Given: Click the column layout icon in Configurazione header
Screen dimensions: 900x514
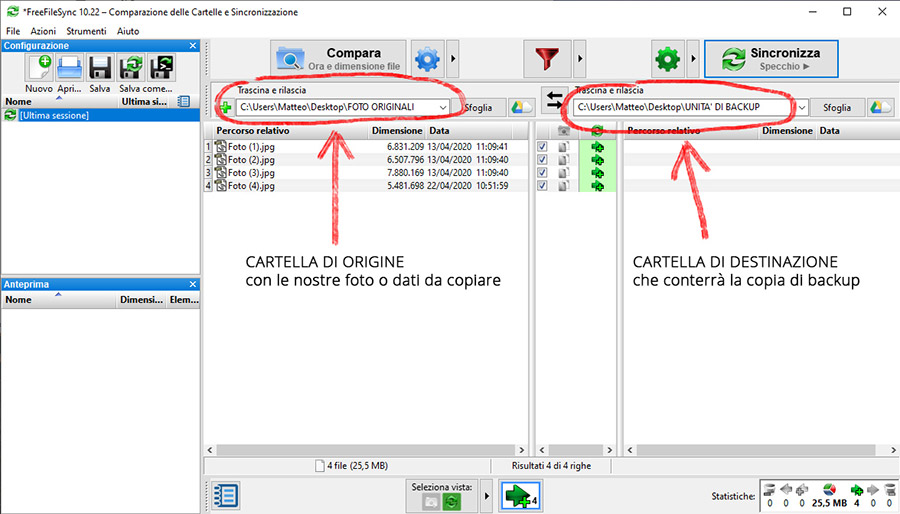Looking at the screenshot, I should 184,102.
